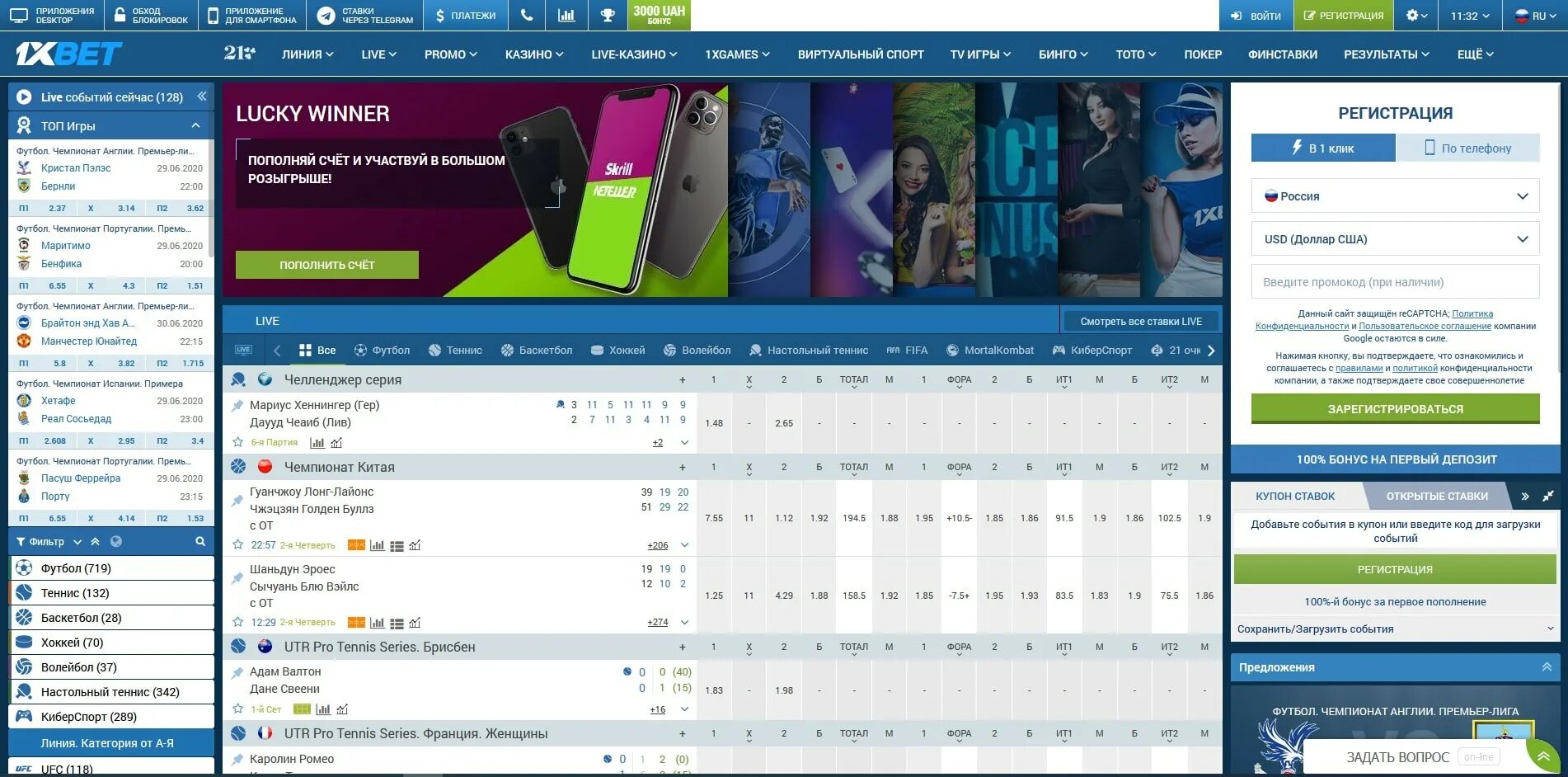Open the country dropdown showing Россия

[1395, 196]
